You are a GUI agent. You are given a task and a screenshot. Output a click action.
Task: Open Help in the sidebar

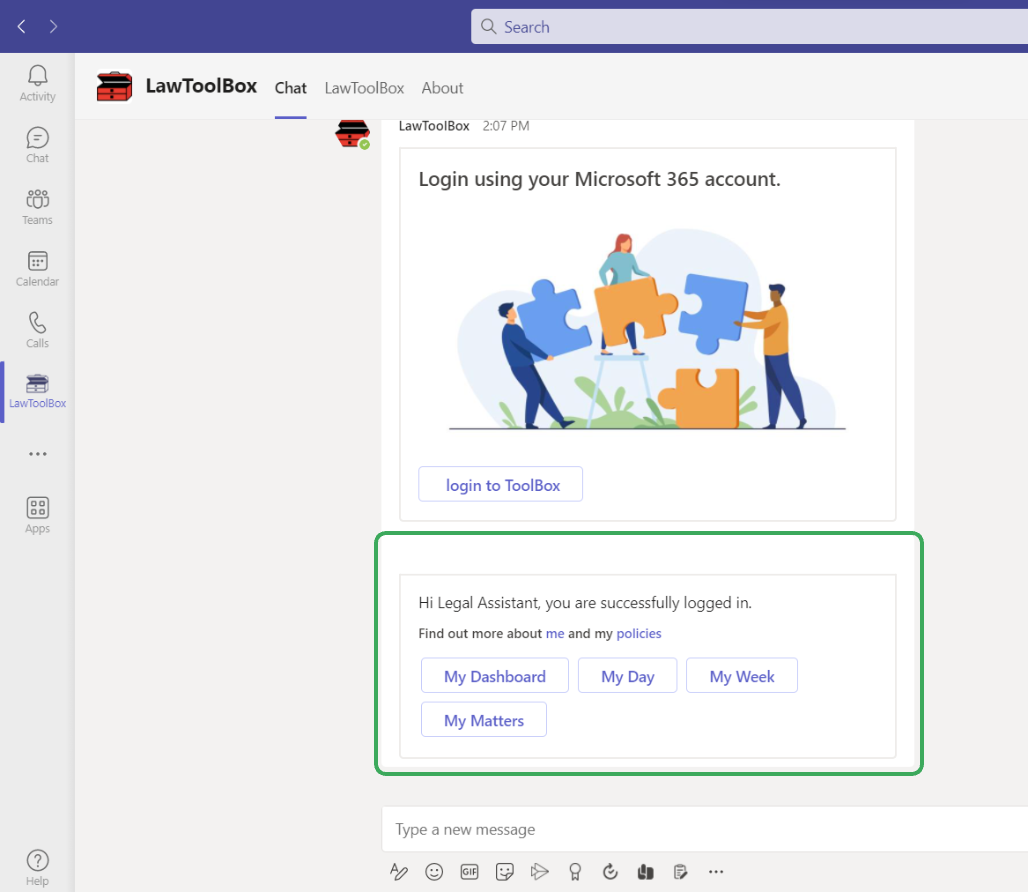point(37,868)
